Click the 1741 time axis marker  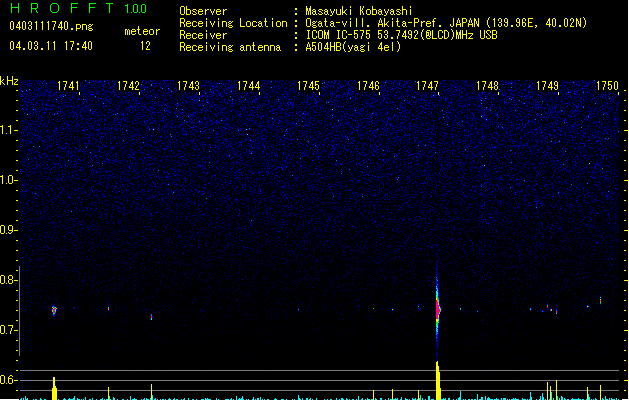point(68,86)
